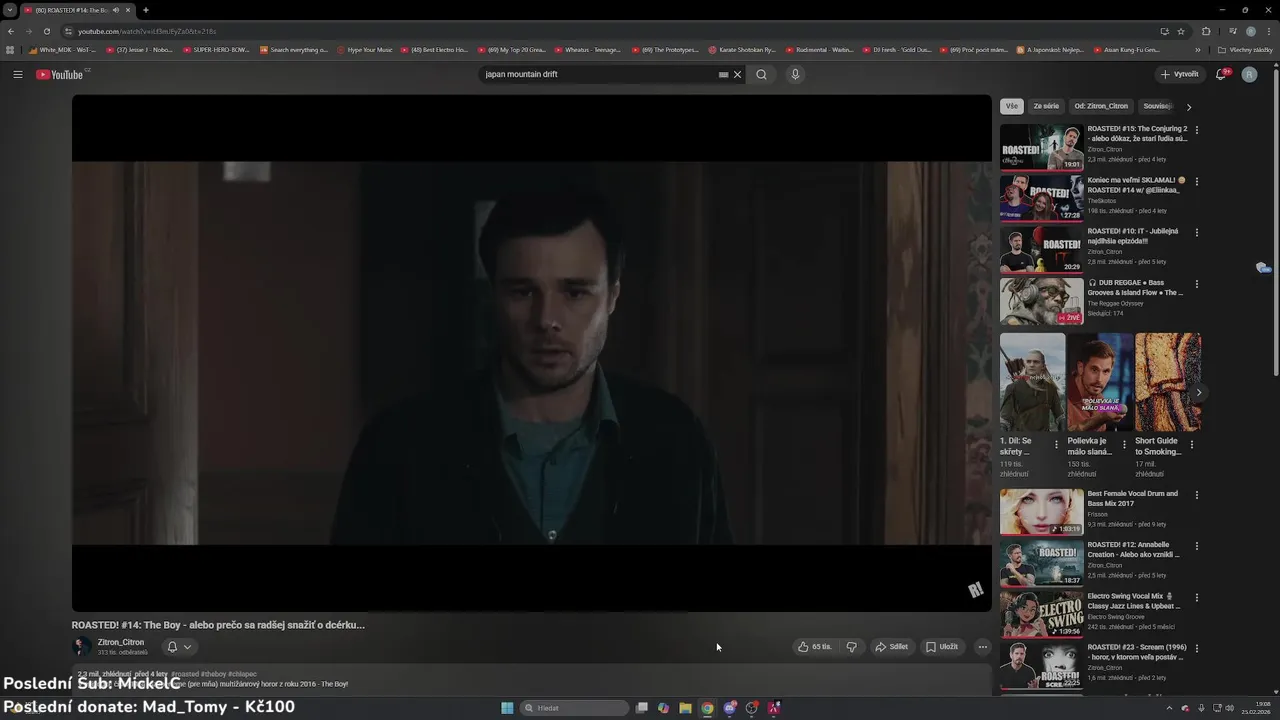Click the Vytvořit create button
This screenshot has width=1280, height=720.
click(1179, 74)
